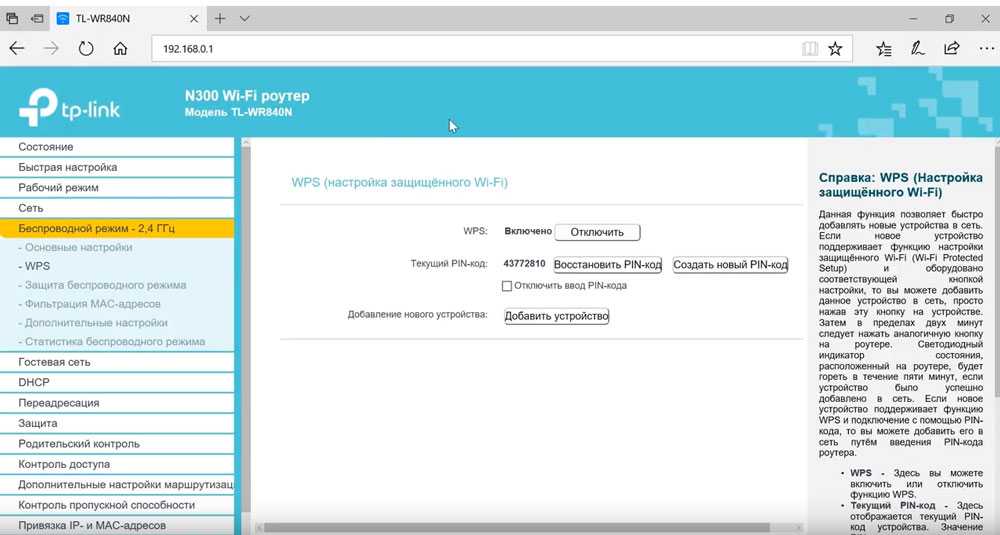Click the browser Back arrow
Image resolution: width=1000 pixels, height=535 pixels.
[x=17, y=48]
